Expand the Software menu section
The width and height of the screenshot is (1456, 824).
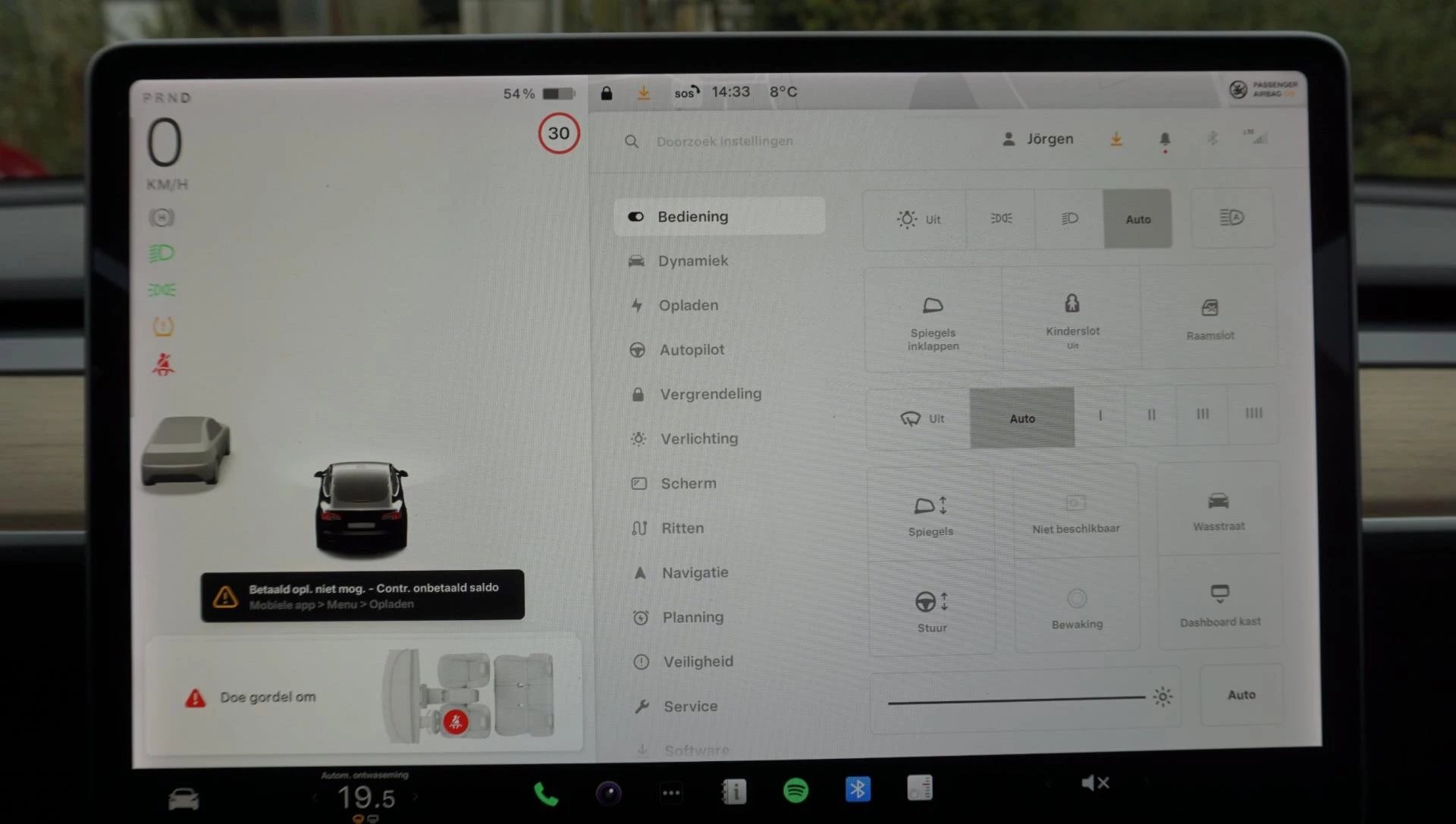697,749
